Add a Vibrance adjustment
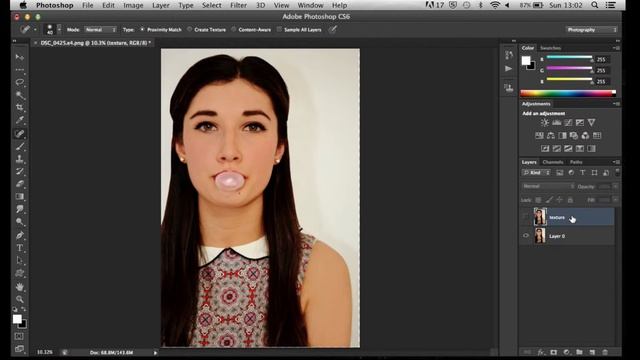 [x=591, y=122]
